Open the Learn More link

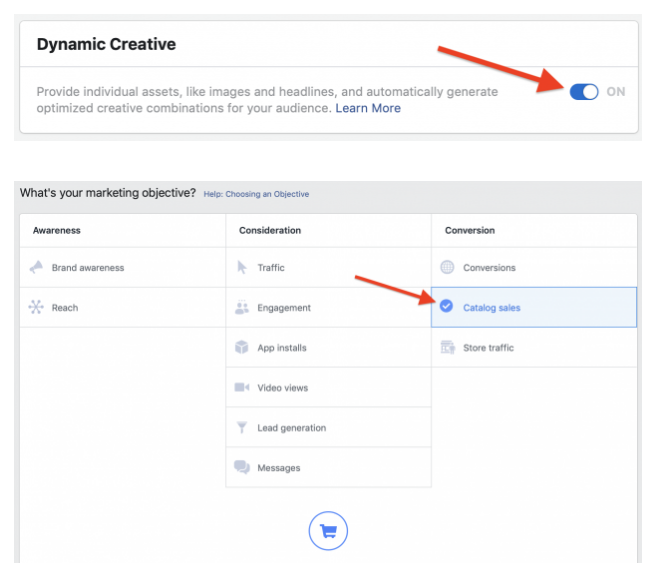[x=368, y=108]
